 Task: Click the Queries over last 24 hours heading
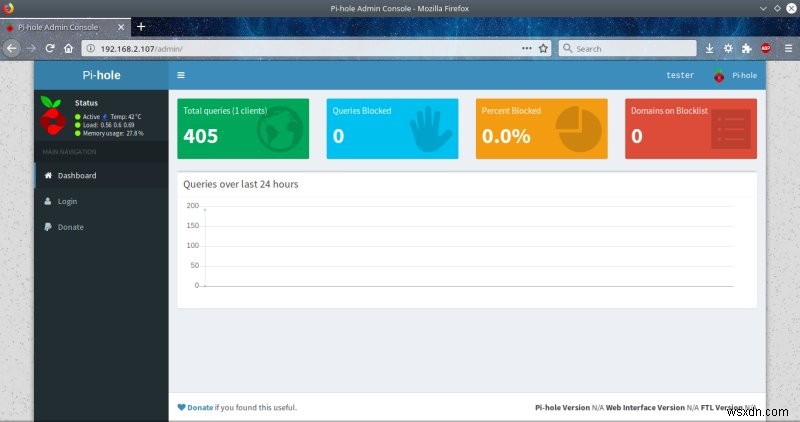pyautogui.click(x=241, y=184)
